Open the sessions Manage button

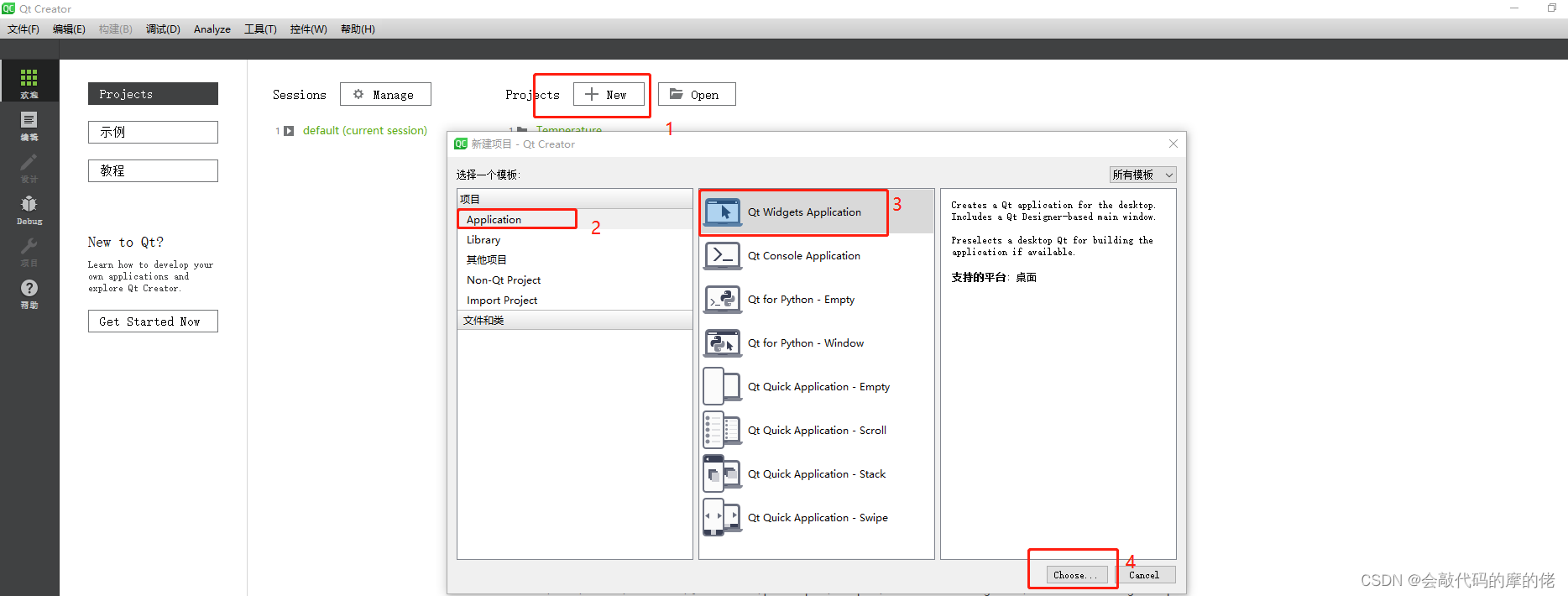coord(385,95)
